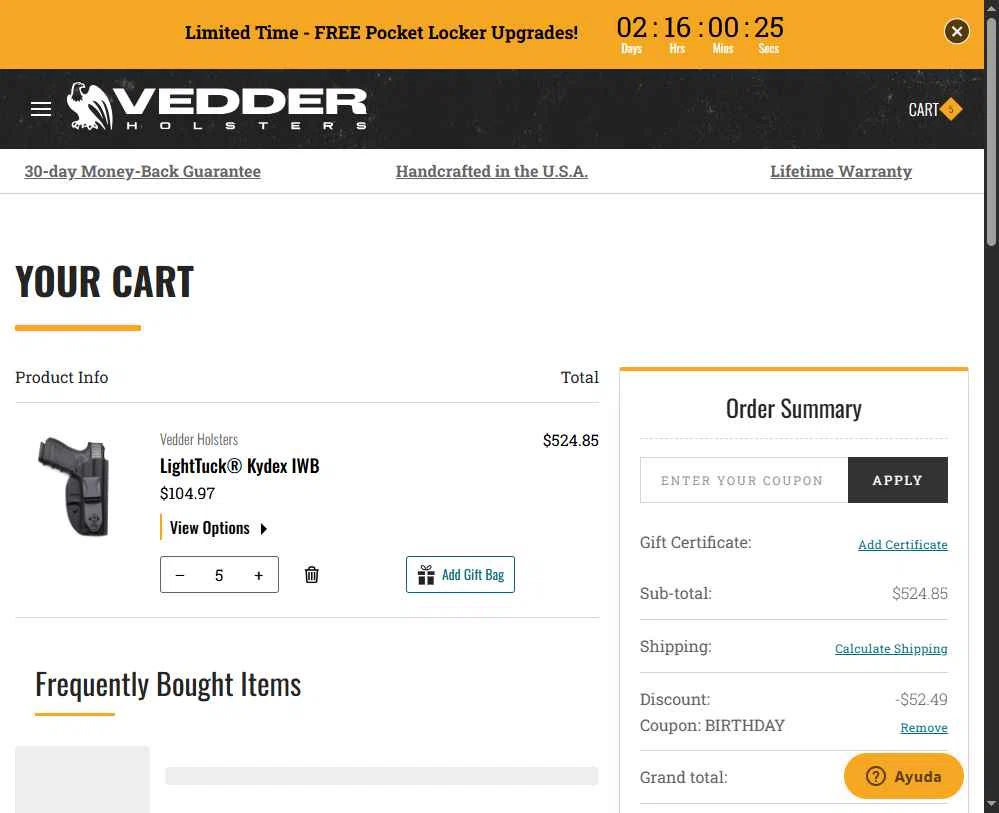Click the $524.85 item total
This screenshot has width=999, height=813.
point(570,440)
